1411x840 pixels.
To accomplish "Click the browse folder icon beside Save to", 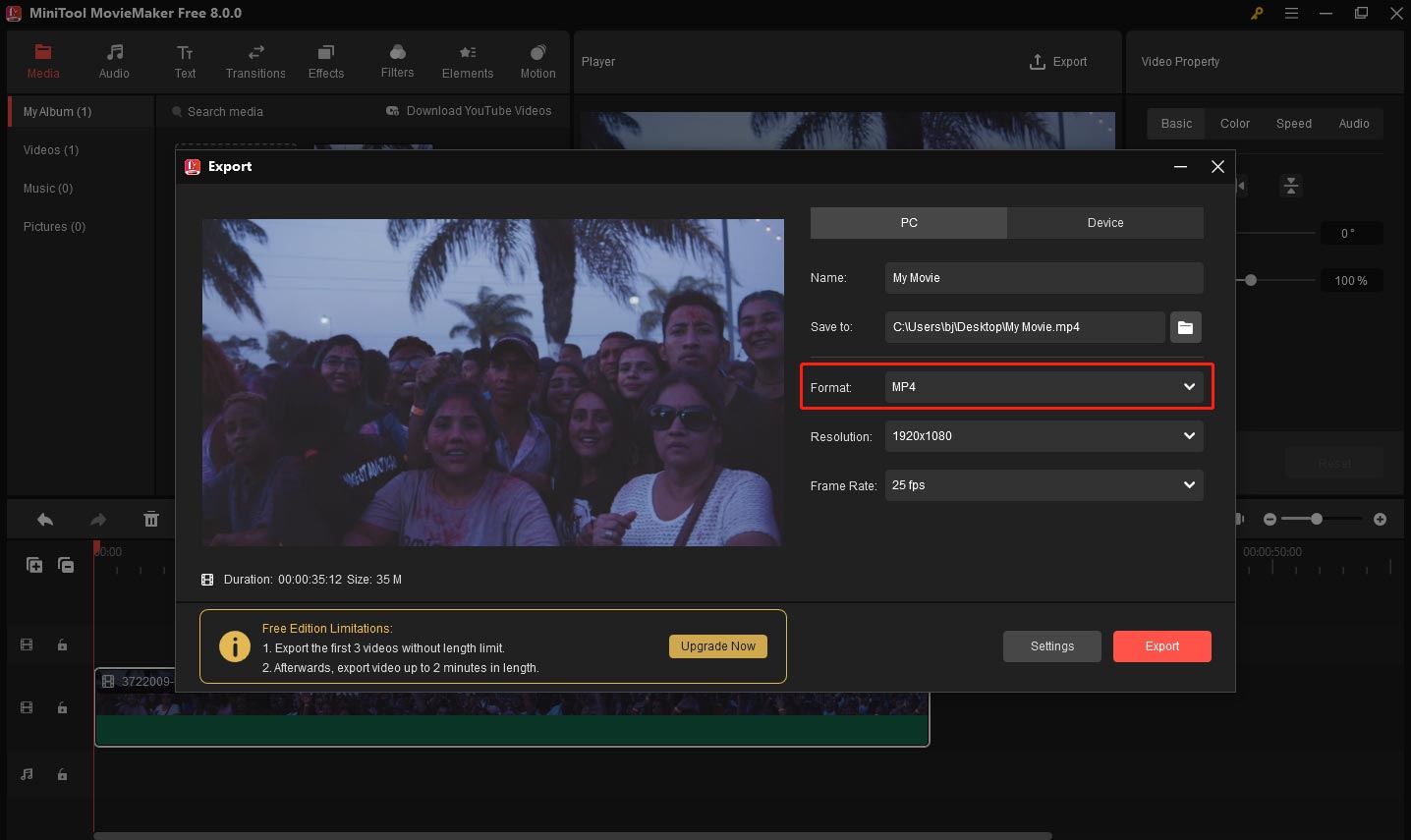I will point(1186,327).
